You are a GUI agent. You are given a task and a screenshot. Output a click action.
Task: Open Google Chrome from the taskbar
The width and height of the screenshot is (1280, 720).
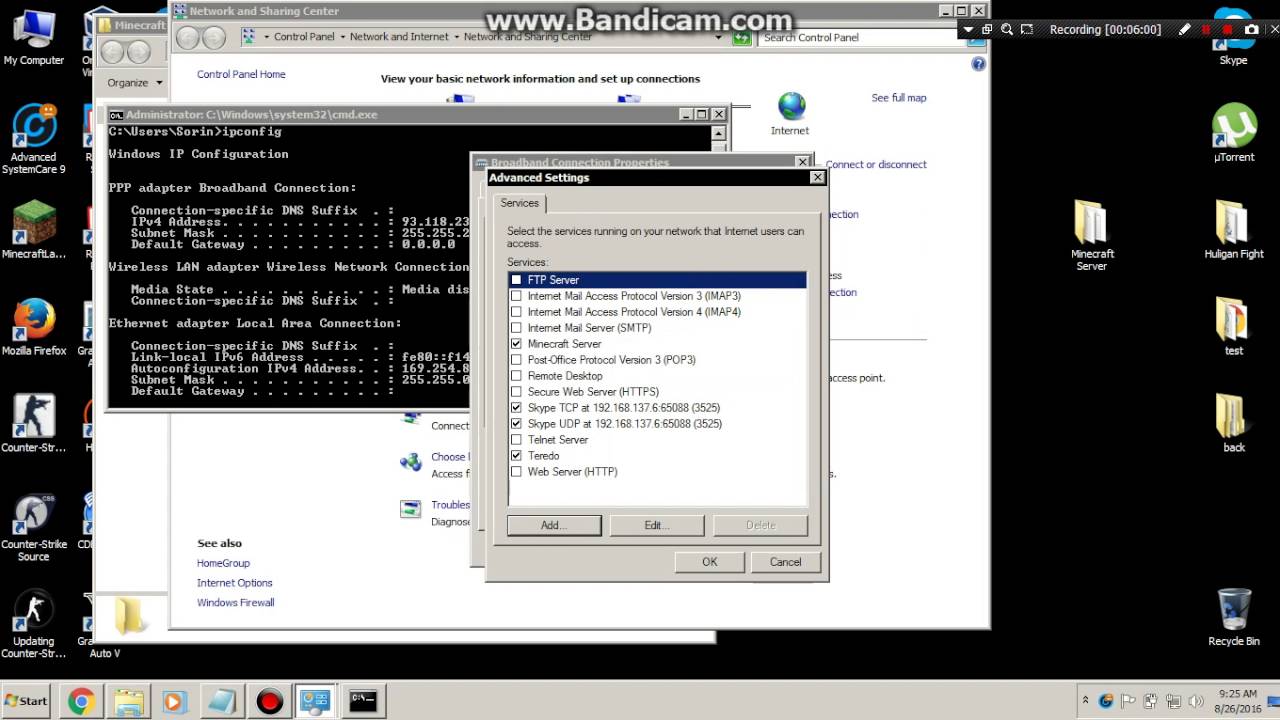click(81, 702)
